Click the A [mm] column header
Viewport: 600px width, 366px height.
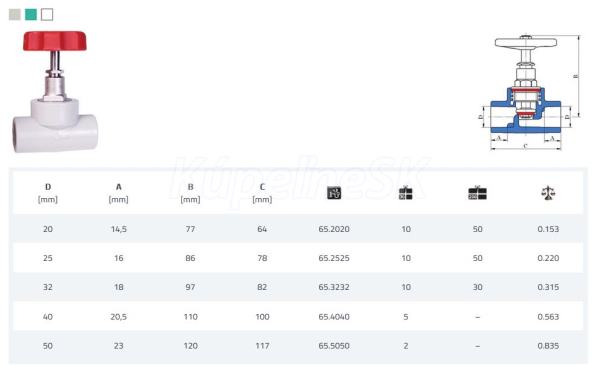click(119, 193)
